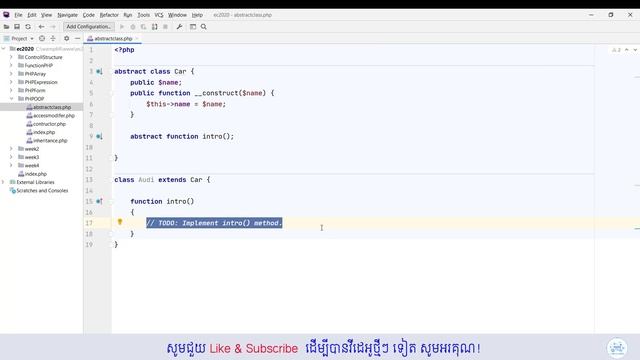Open the Run menu

coord(128,15)
